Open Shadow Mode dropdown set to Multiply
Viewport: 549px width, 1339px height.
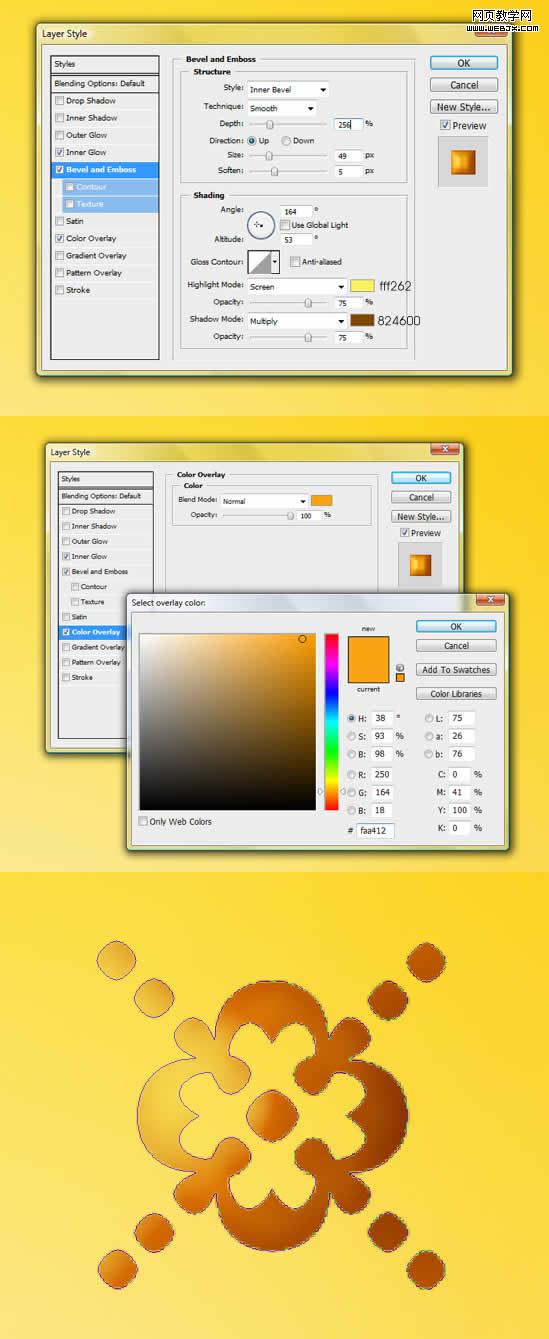[297, 321]
